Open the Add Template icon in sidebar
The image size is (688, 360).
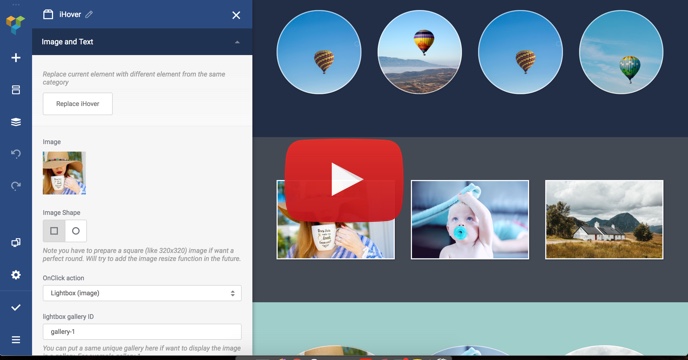coord(16,90)
